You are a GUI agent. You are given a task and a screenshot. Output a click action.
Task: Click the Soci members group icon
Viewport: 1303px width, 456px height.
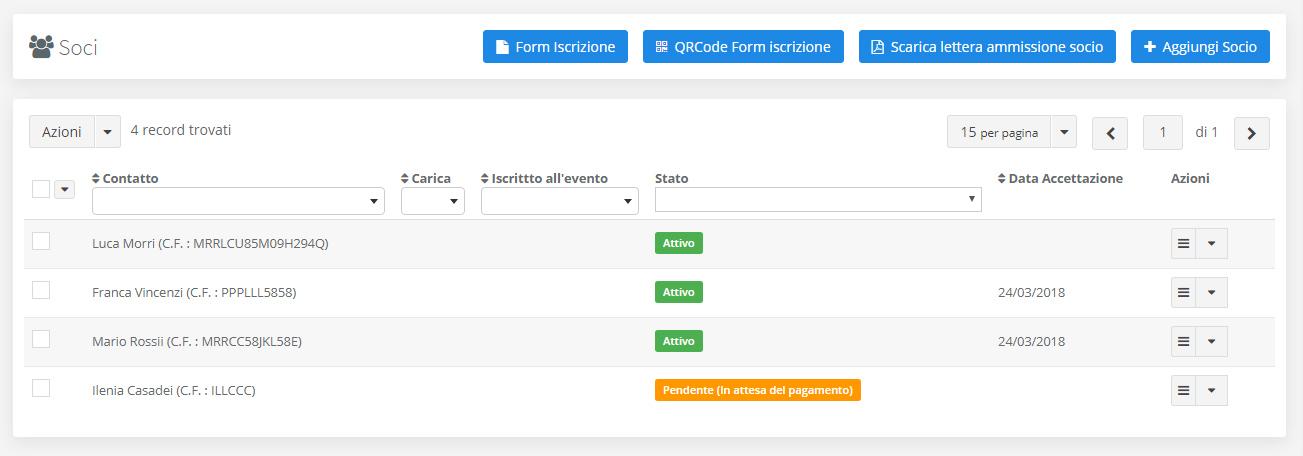41,46
